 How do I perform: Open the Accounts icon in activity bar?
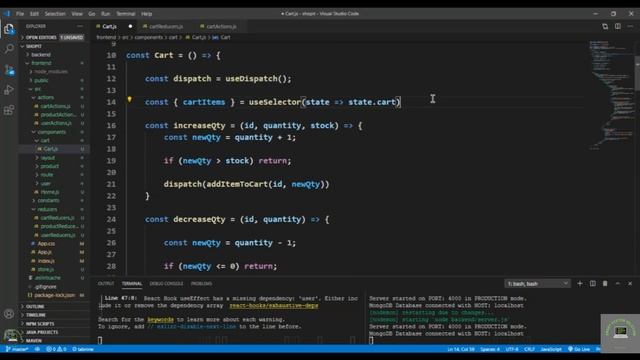[x=9, y=314]
